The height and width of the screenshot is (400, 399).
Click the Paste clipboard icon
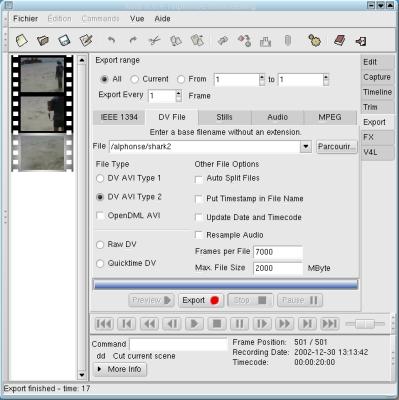tap(197, 41)
